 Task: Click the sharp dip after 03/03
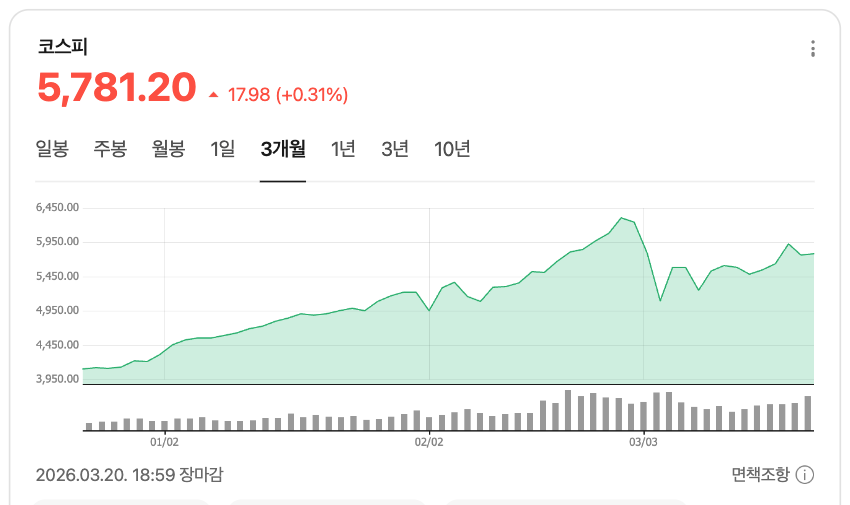pos(660,300)
